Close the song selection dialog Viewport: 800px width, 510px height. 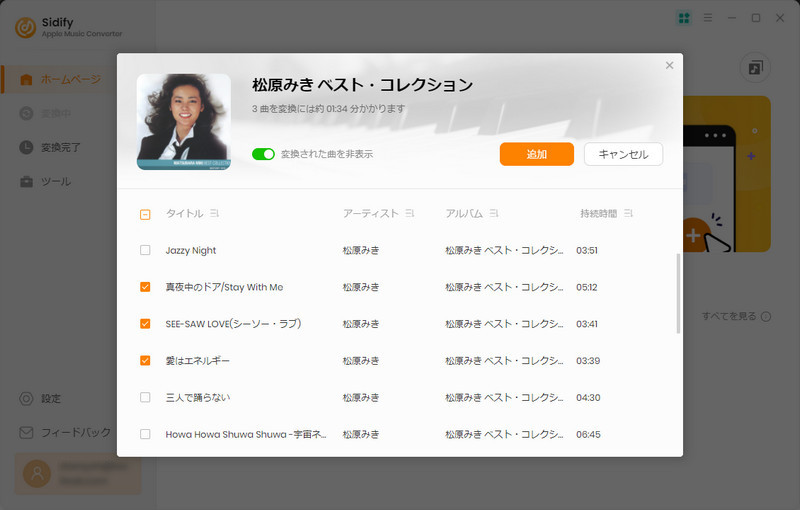[669, 65]
